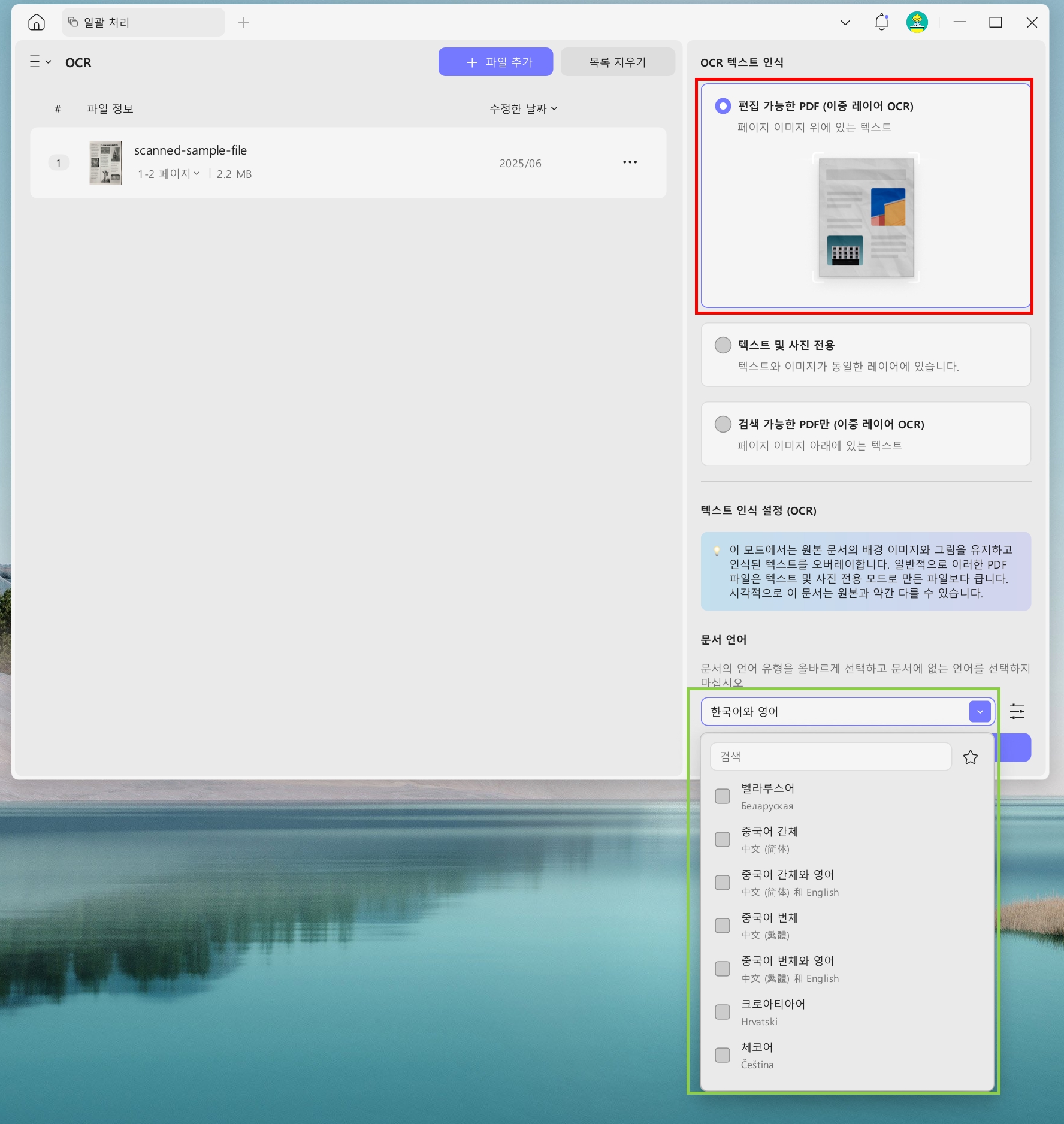The width and height of the screenshot is (1064, 1124).
Task: Change page range 1-2 페이지
Action: 168,174
